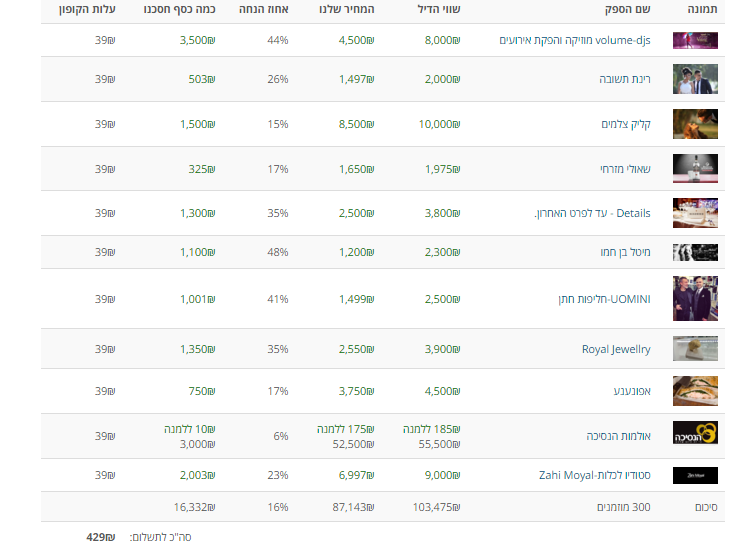Open the אולמות הנסיכה logo thumbnail
The width and height of the screenshot is (745, 546).
point(695,432)
